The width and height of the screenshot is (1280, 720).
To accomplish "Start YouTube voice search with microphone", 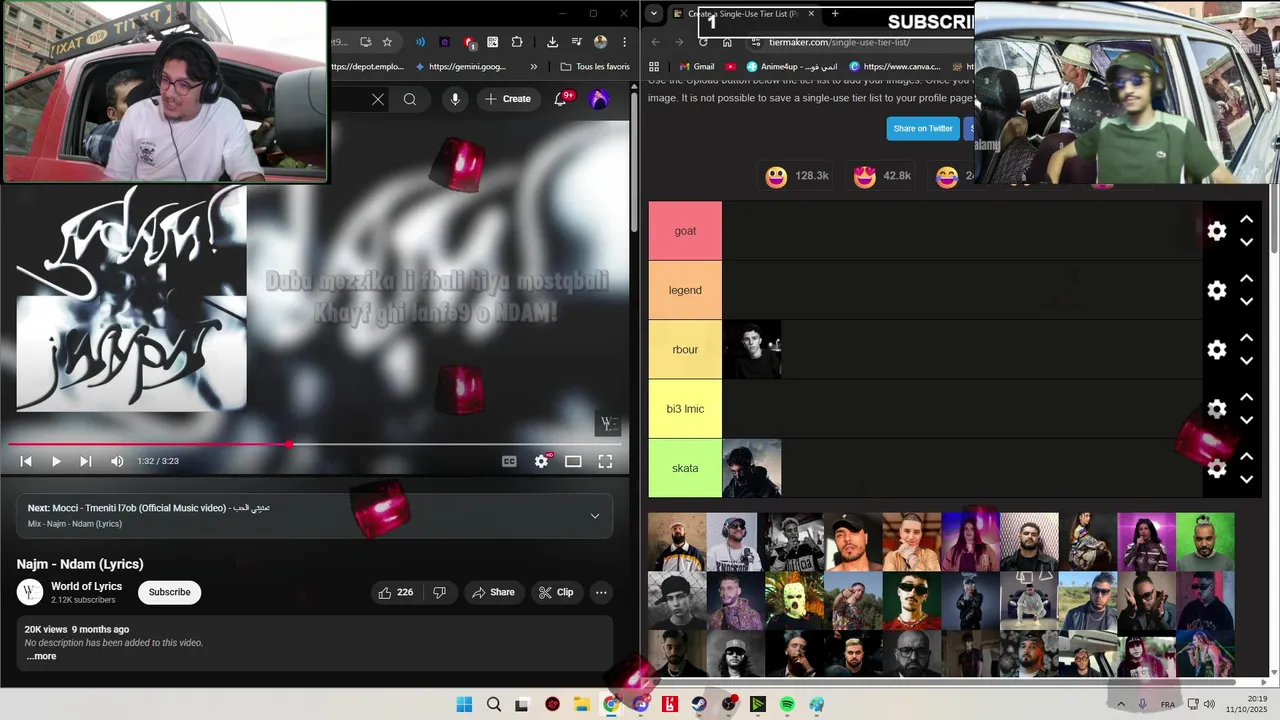I will point(455,99).
